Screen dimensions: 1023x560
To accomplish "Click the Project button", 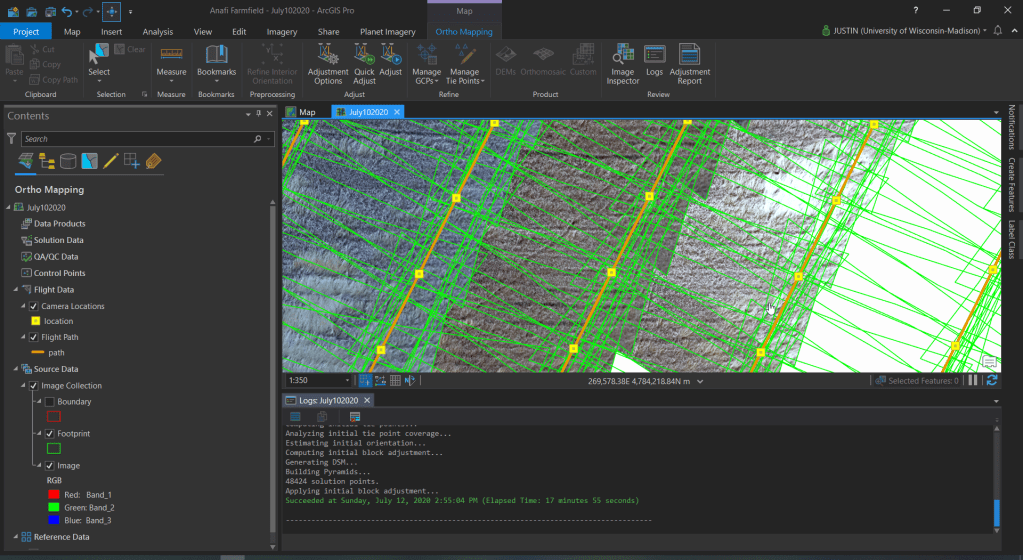I will 26,32.
